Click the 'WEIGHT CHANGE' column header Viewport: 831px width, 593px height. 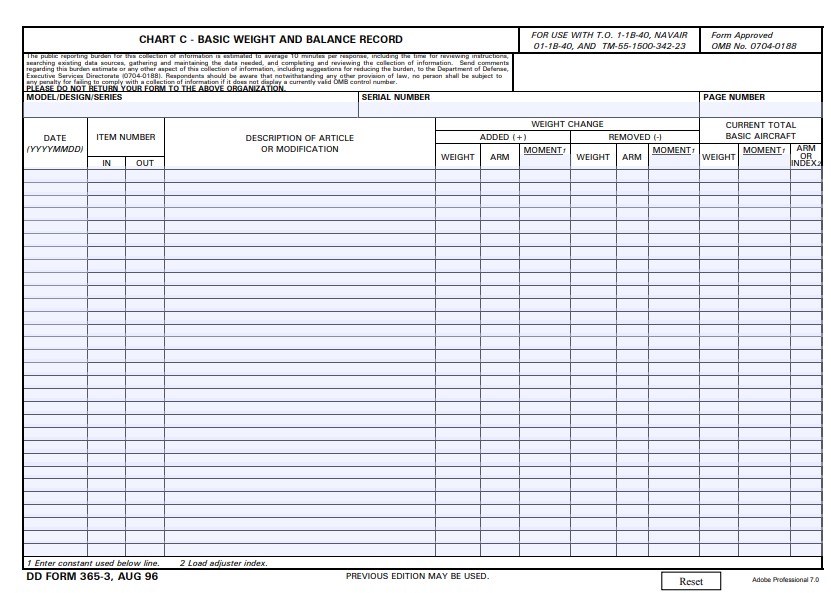pos(567,124)
